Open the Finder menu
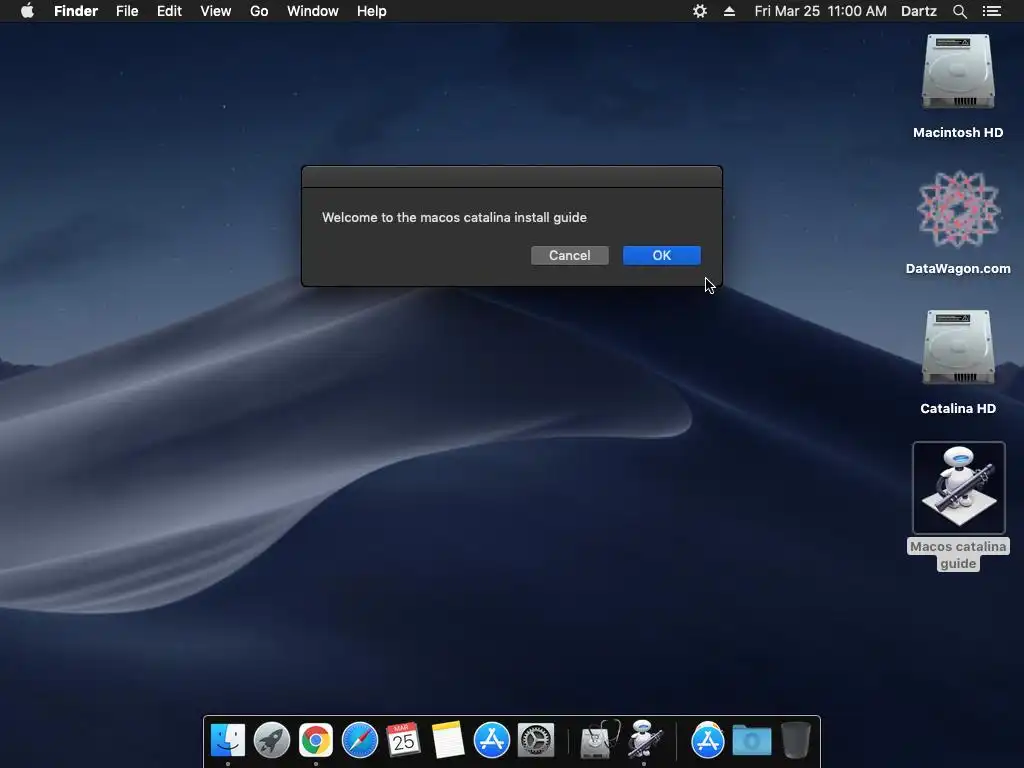 pos(76,11)
